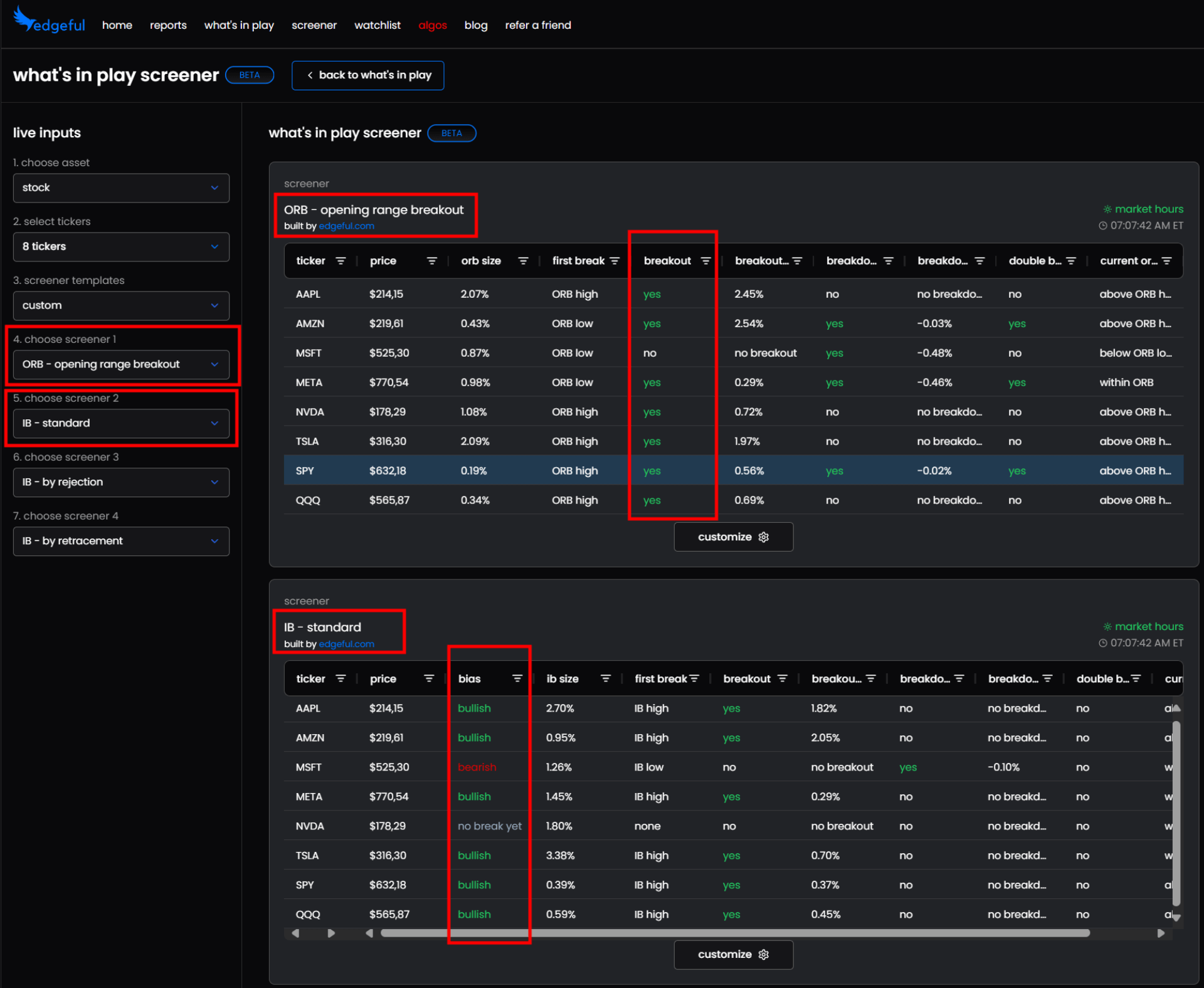Open edgeful.com link under IB - standard title
Screen dimensions: 1204x988
tap(346, 644)
